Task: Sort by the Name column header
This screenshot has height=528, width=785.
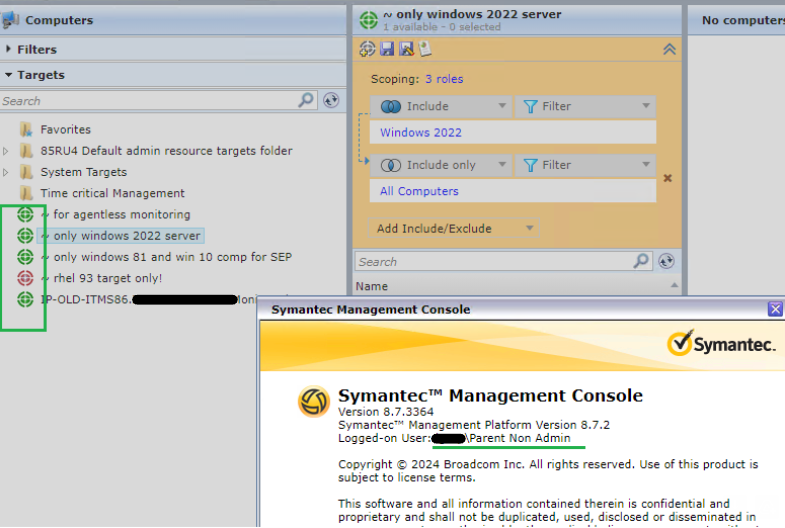Action: [371, 286]
